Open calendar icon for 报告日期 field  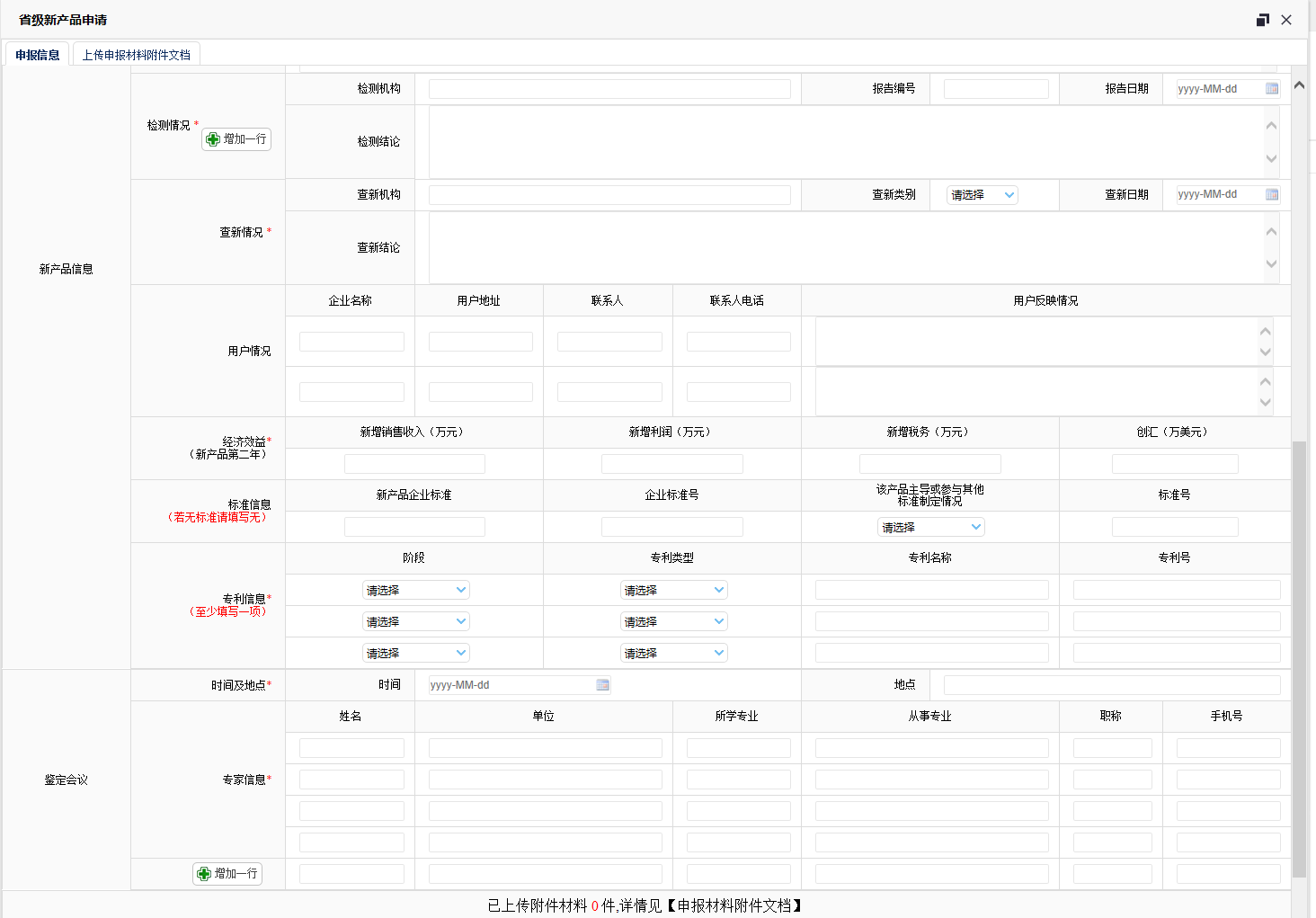[1272, 89]
